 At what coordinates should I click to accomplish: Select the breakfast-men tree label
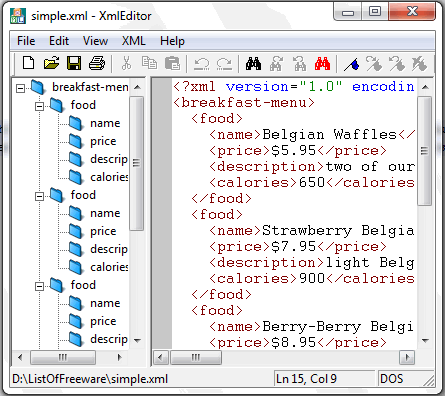pyautogui.click(x=90, y=87)
